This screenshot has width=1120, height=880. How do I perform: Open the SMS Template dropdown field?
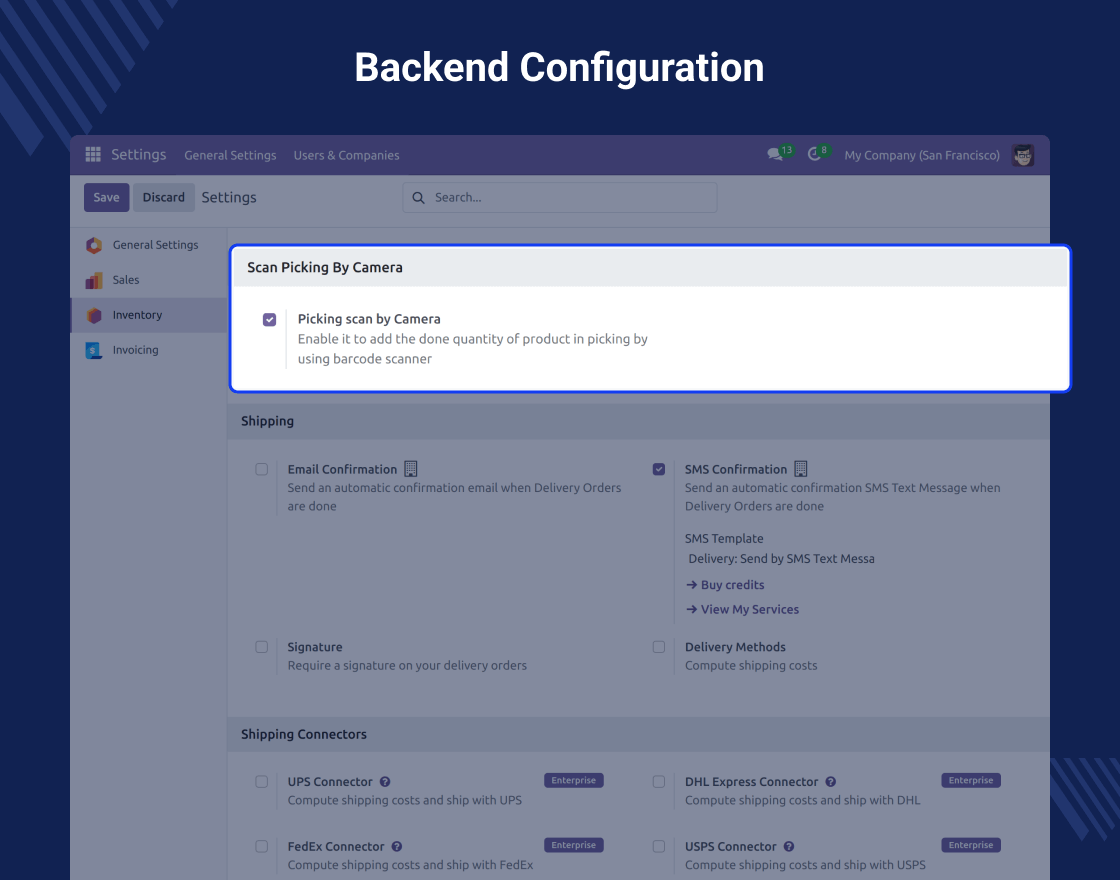point(781,559)
